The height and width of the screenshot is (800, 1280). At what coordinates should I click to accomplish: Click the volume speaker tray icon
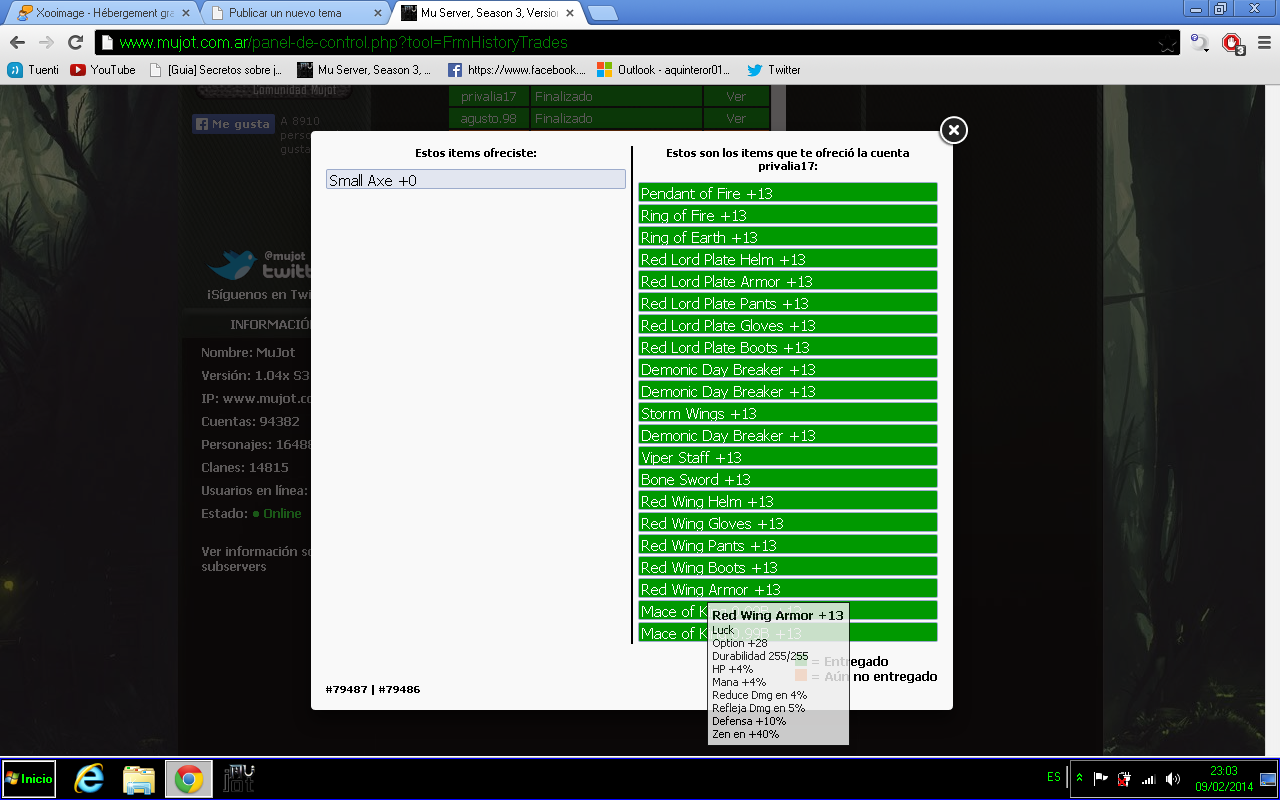[1173, 779]
